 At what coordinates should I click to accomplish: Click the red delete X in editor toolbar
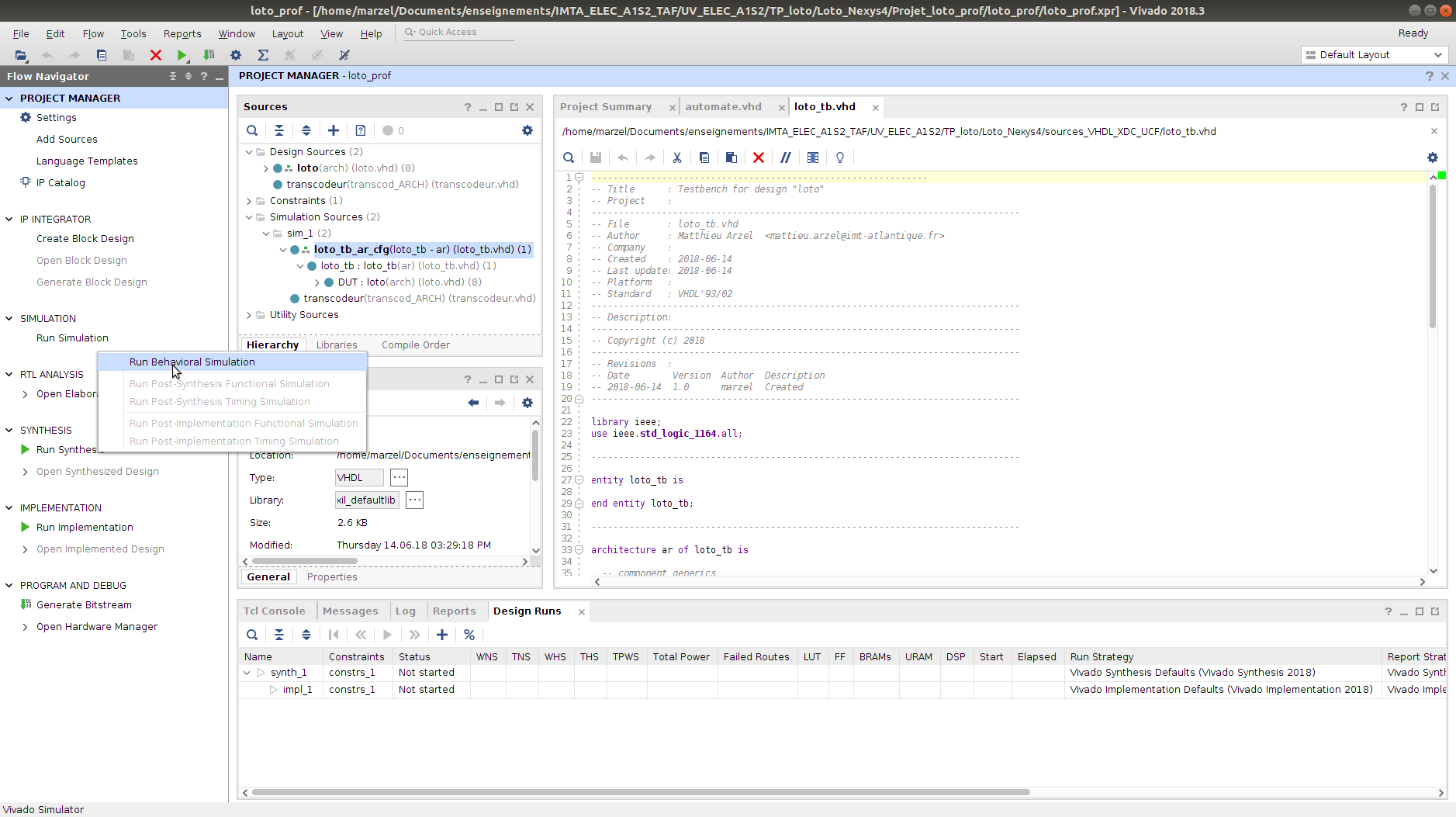(759, 158)
